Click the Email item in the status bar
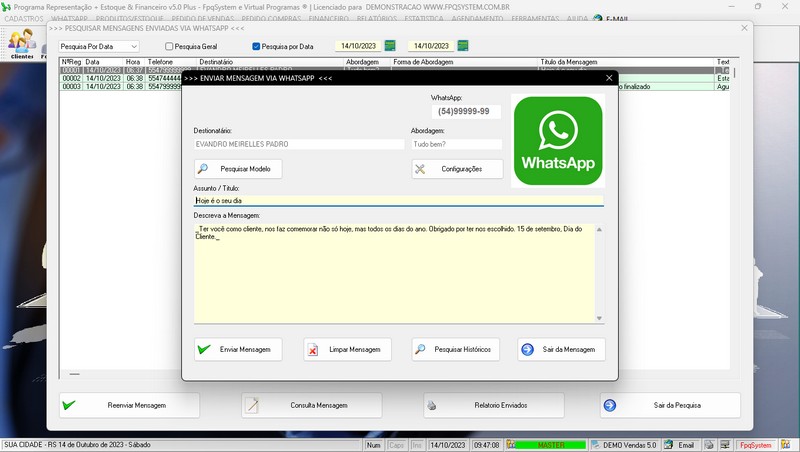800x452 pixels. click(680, 445)
